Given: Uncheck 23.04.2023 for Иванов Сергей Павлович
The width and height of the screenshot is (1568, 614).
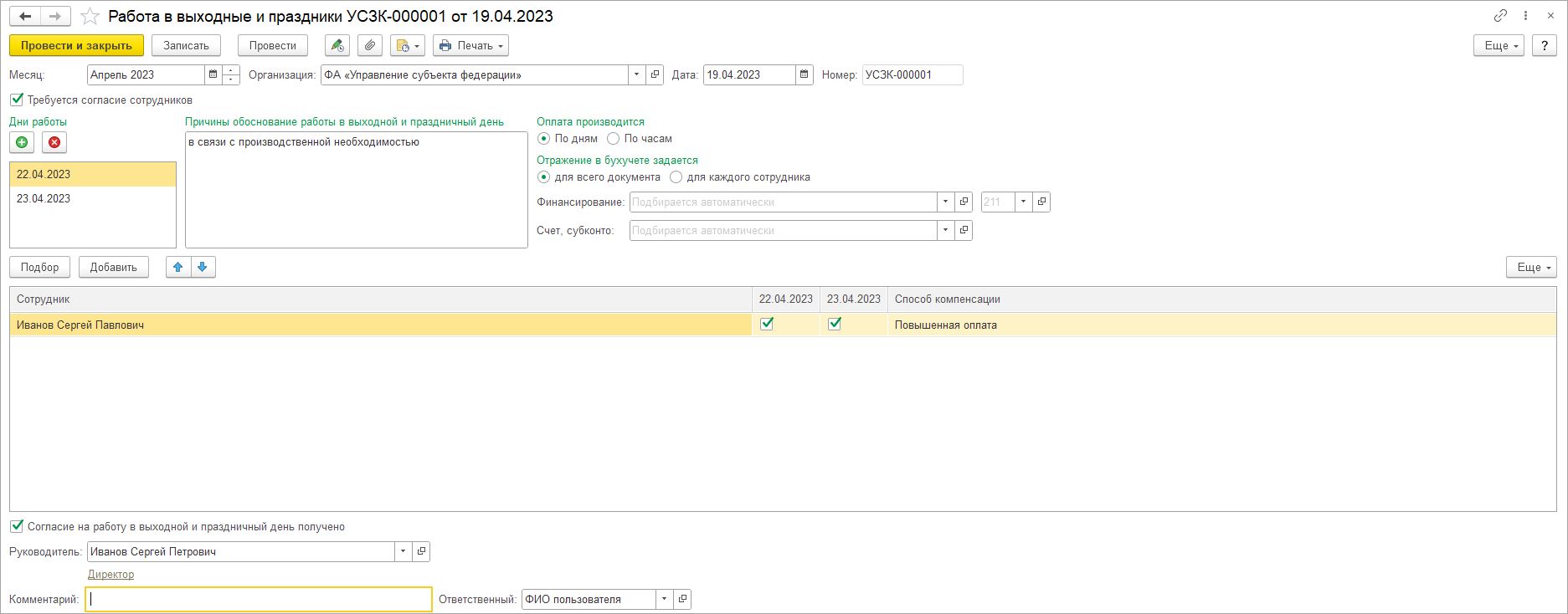Looking at the screenshot, I should [x=835, y=324].
